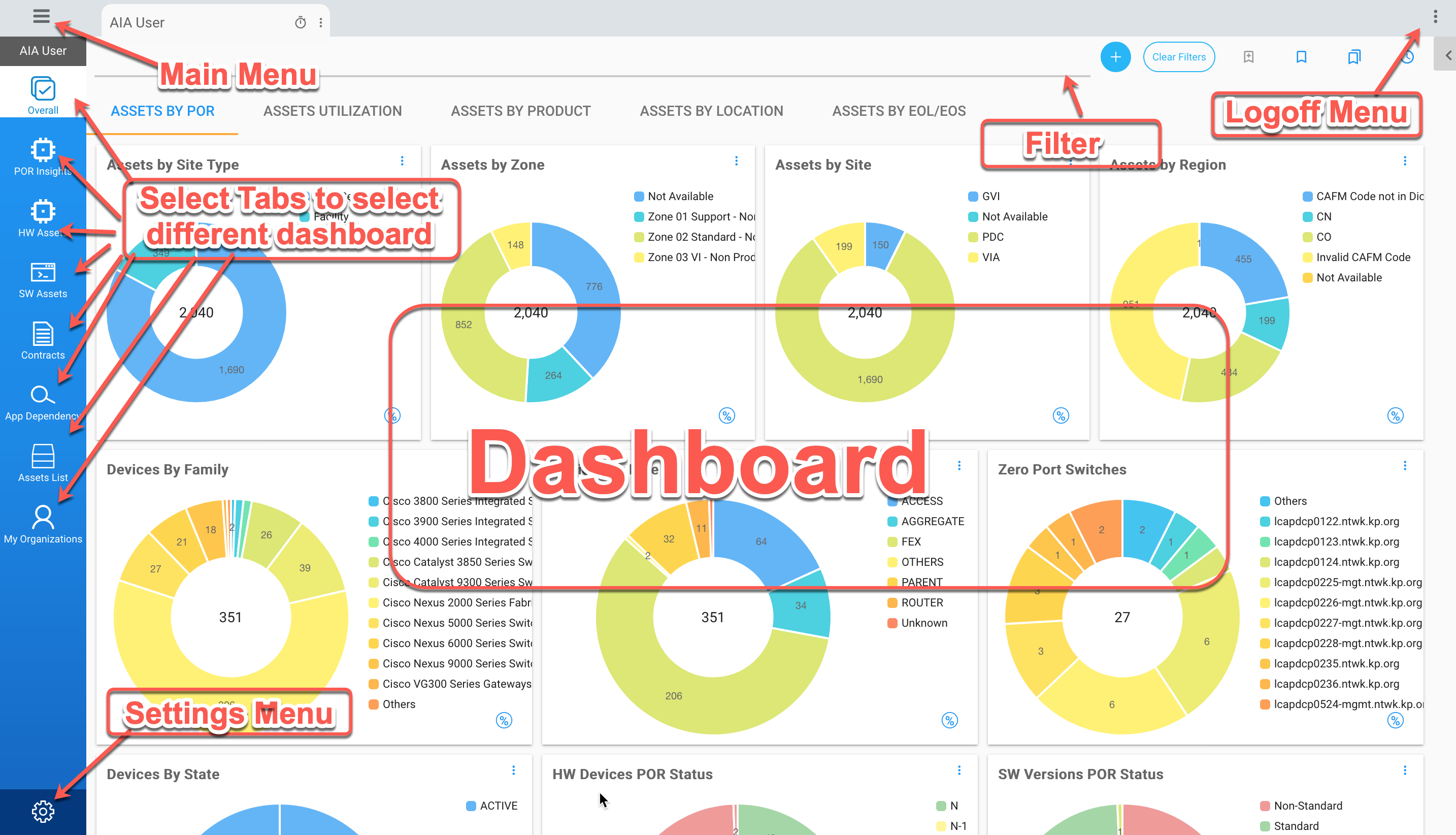Open HW Assets from sidebar
1456x835 pixels.
43,218
